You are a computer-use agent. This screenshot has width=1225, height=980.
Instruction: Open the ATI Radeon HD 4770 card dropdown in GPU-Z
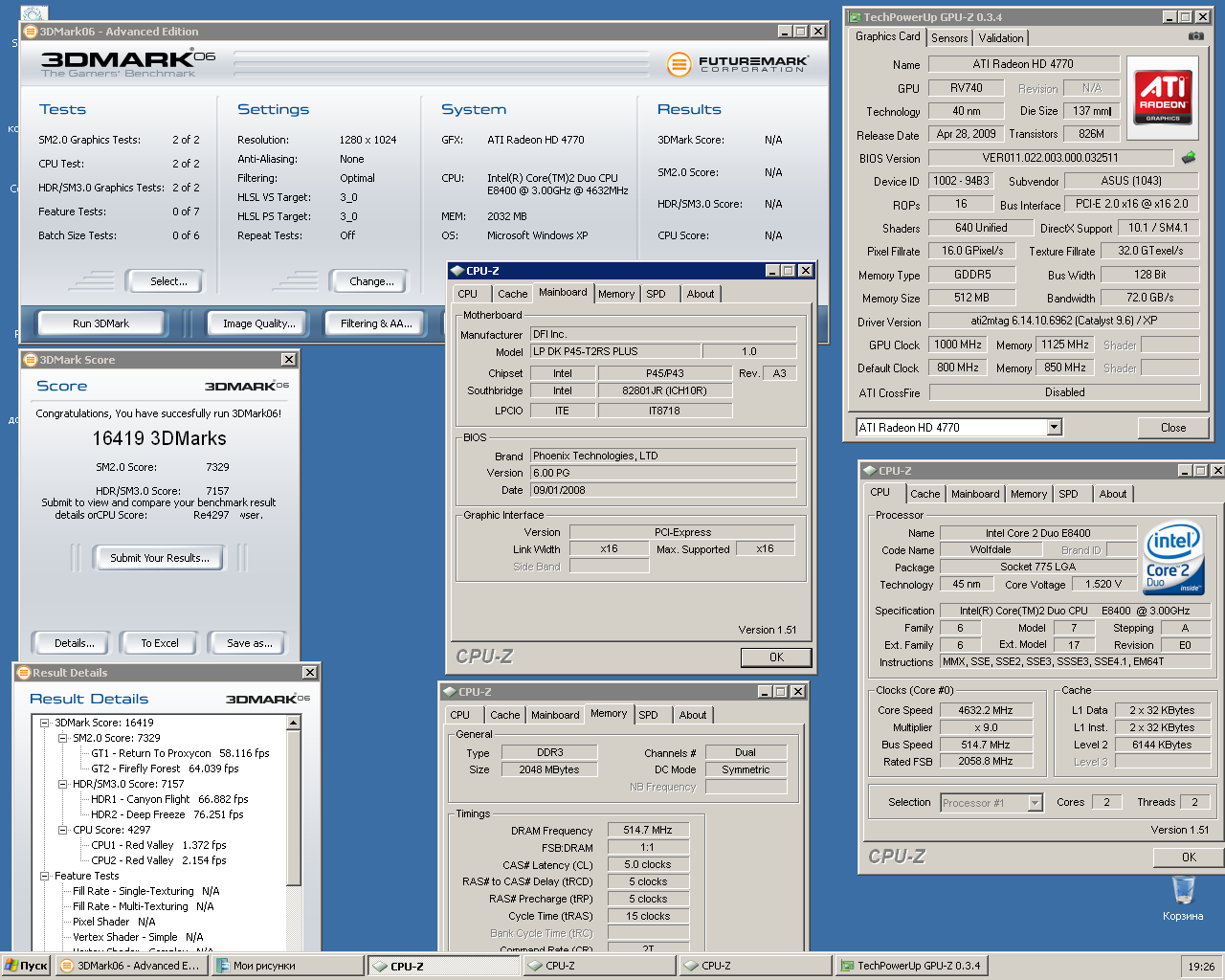click(x=1054, y=428)
